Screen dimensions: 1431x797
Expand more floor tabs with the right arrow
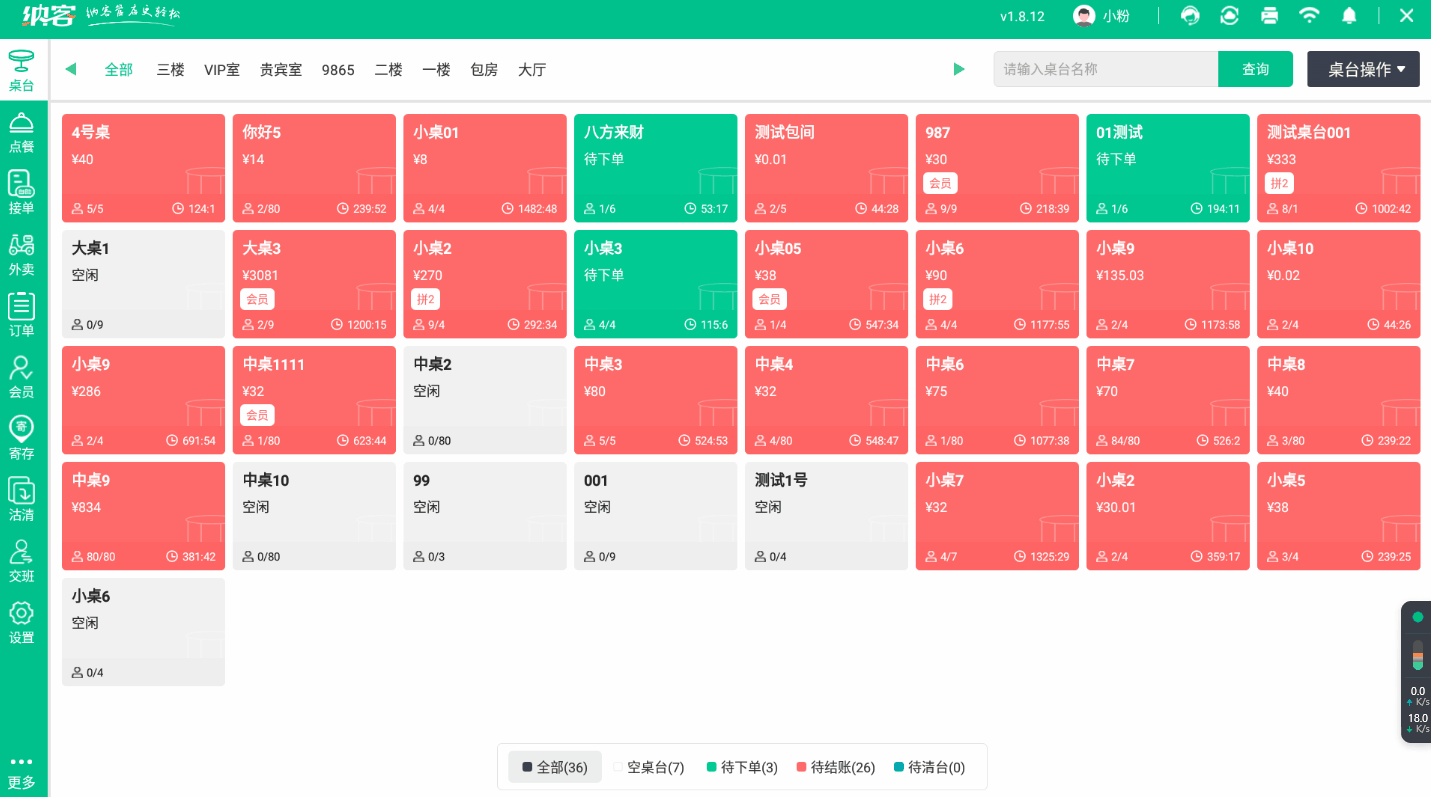[959, 69]
